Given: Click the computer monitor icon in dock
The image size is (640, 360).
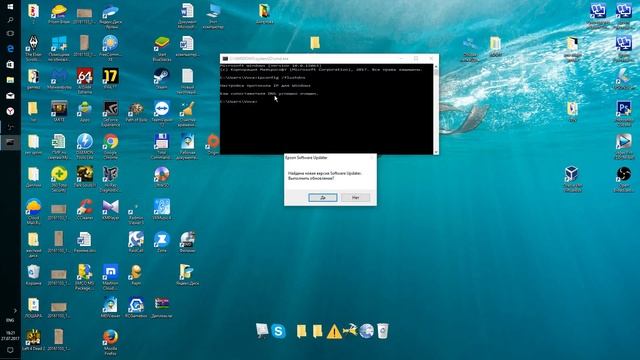Looking at the screenshot, I should 262,331.
